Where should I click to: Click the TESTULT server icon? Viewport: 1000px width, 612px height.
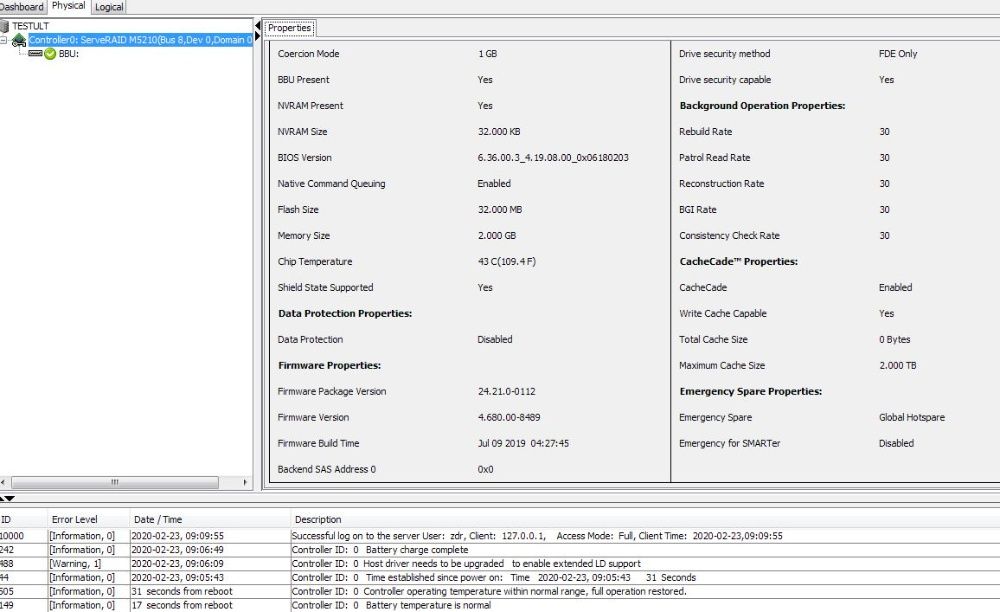click(4, 26)
